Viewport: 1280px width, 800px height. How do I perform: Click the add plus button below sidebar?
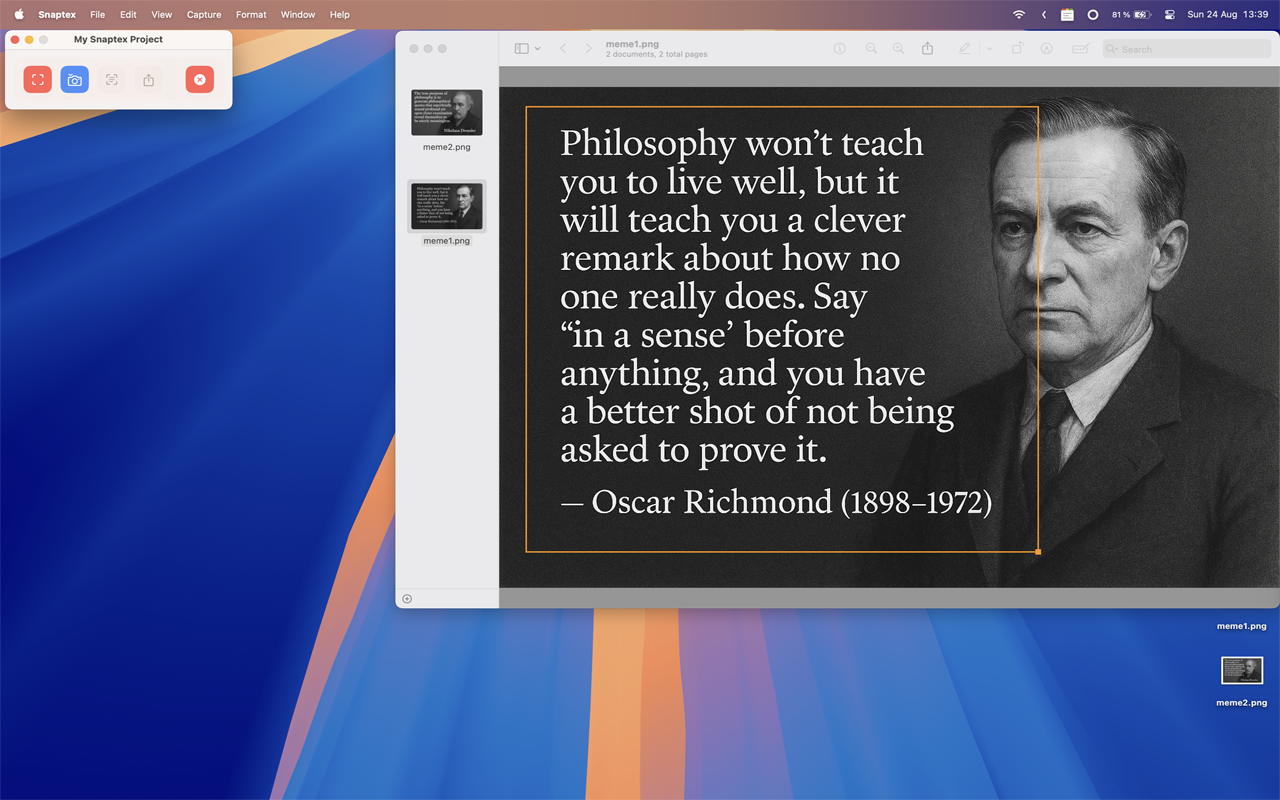407,599
